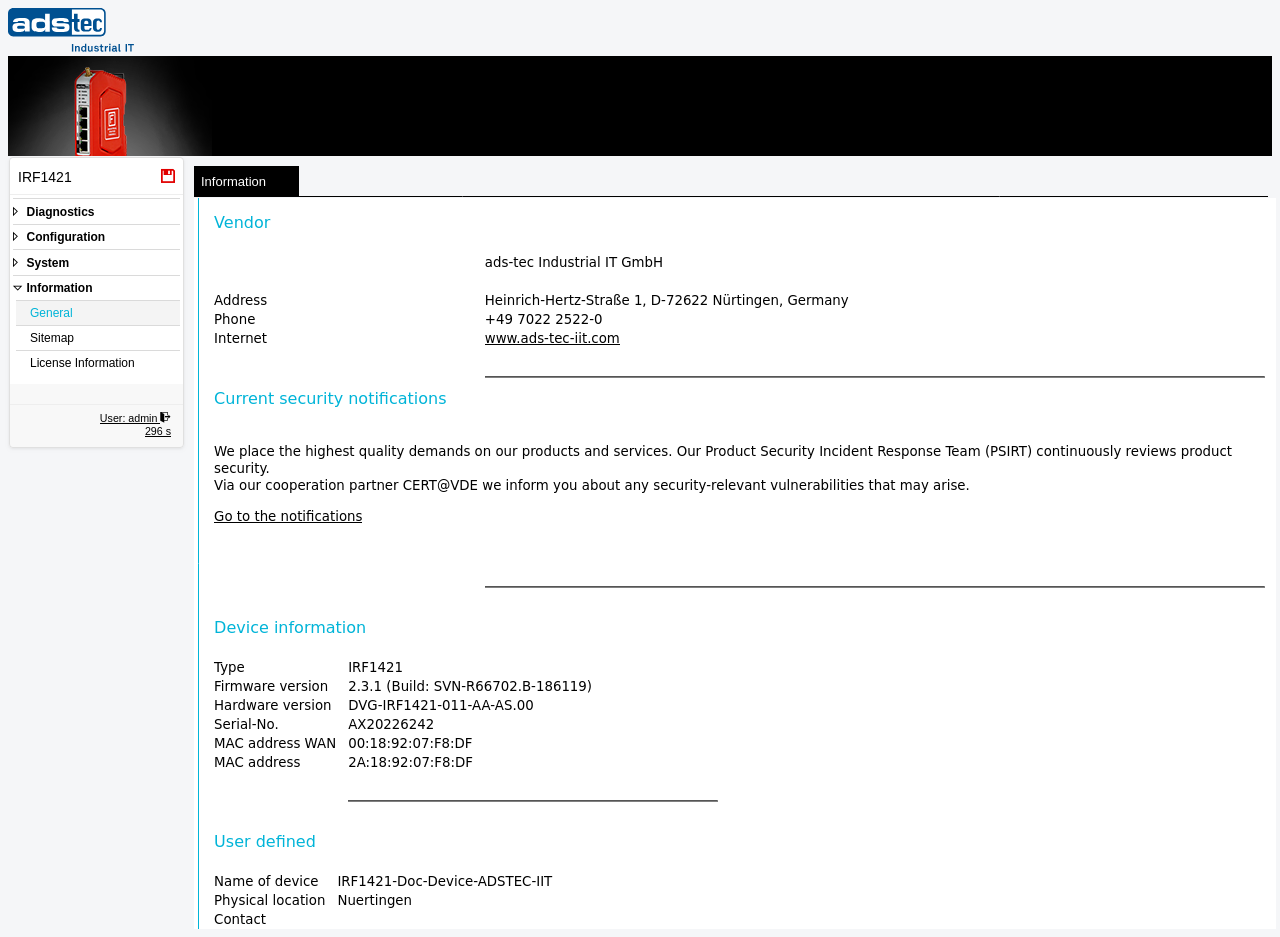1280x937 pixels.
Task: Click the Current security notifications heading
Action: (x=330, y=398)
